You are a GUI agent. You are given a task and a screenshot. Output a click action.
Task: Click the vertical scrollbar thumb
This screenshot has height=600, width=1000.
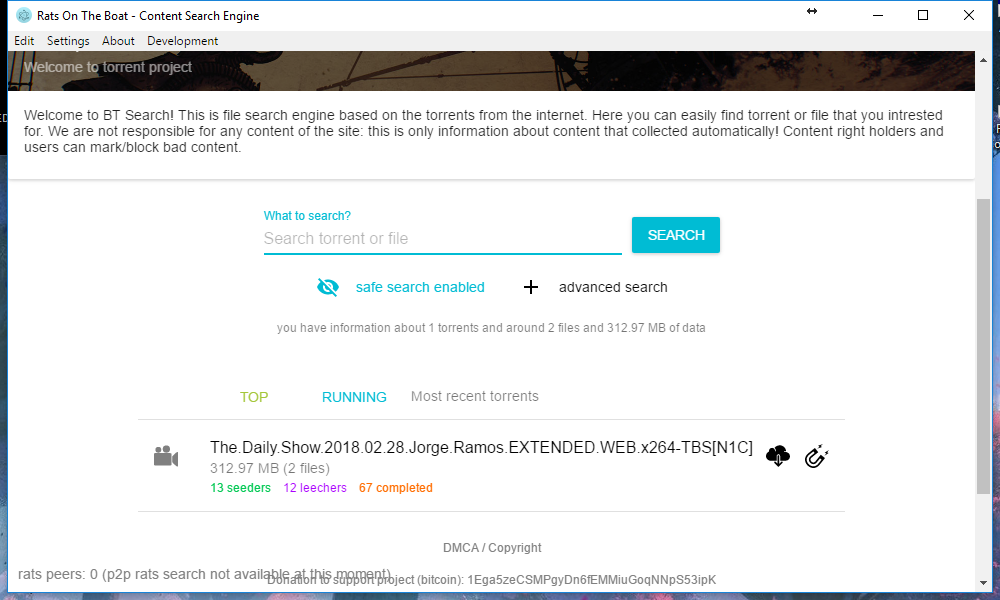pos(983,345)
